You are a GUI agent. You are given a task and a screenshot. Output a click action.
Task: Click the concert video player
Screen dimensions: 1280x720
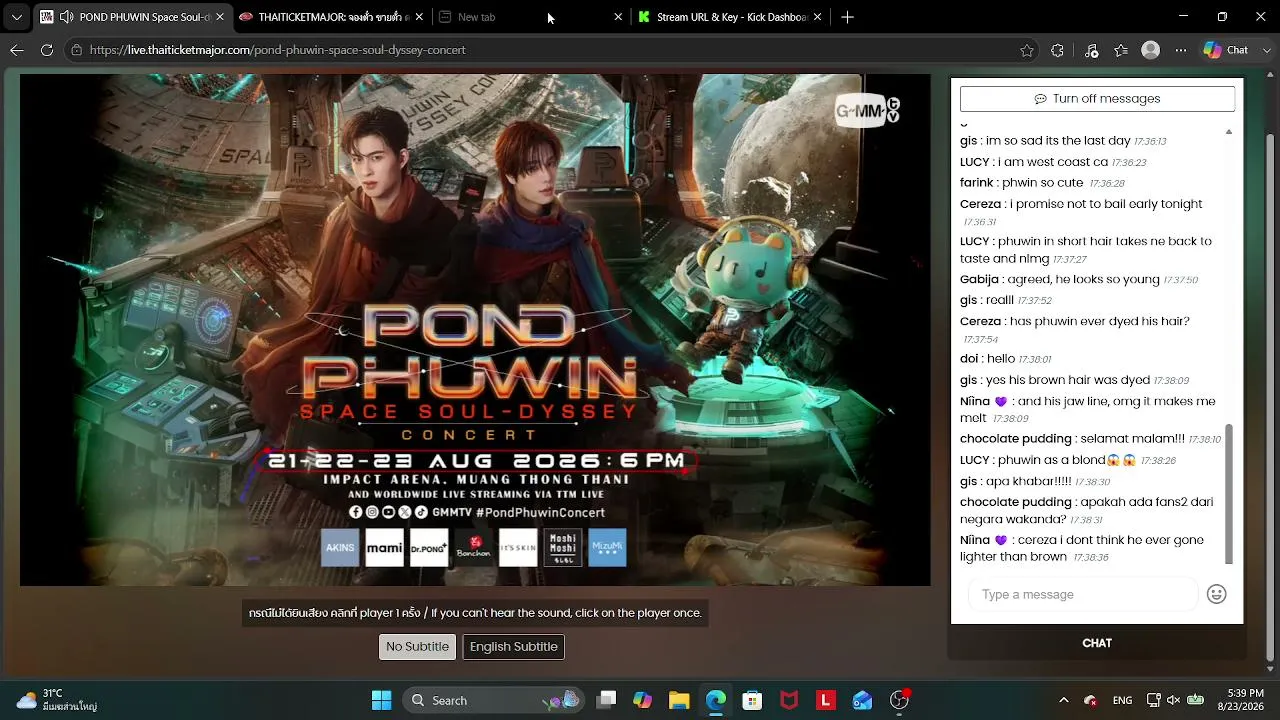[x=475, y=330]
